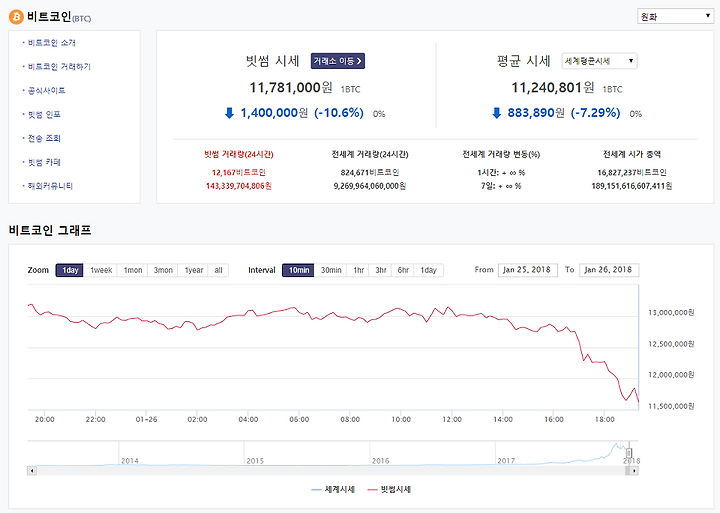Viewport: 720px width, 513px height.
Task: Click the 16,827,237비트코인 value
Action: tap(632, 173)
